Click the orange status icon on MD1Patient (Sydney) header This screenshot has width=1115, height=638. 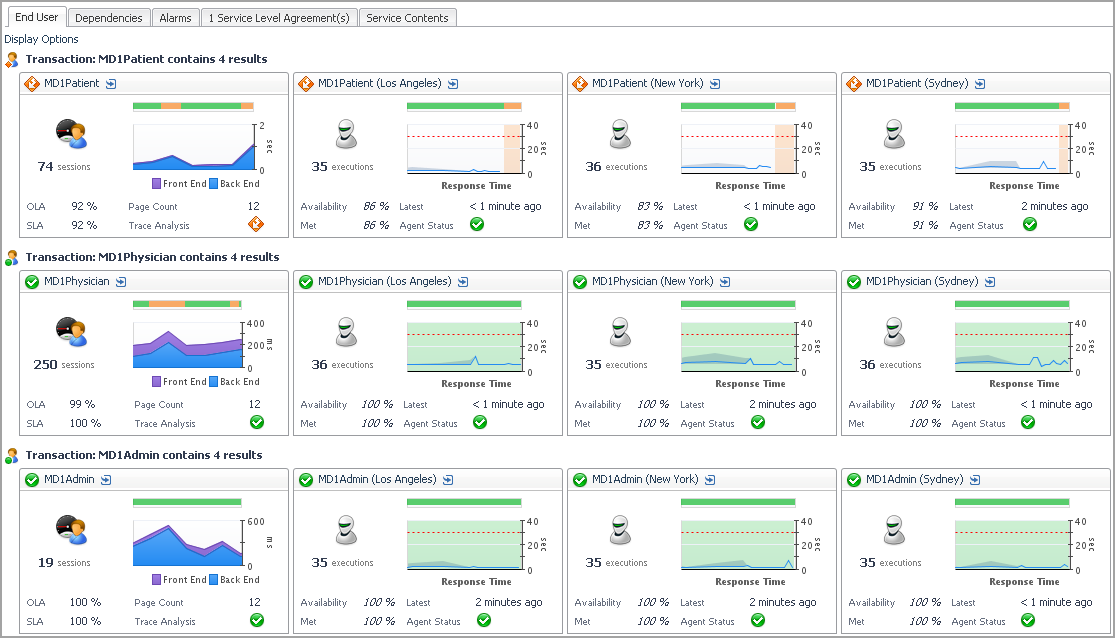pos(853,84)
